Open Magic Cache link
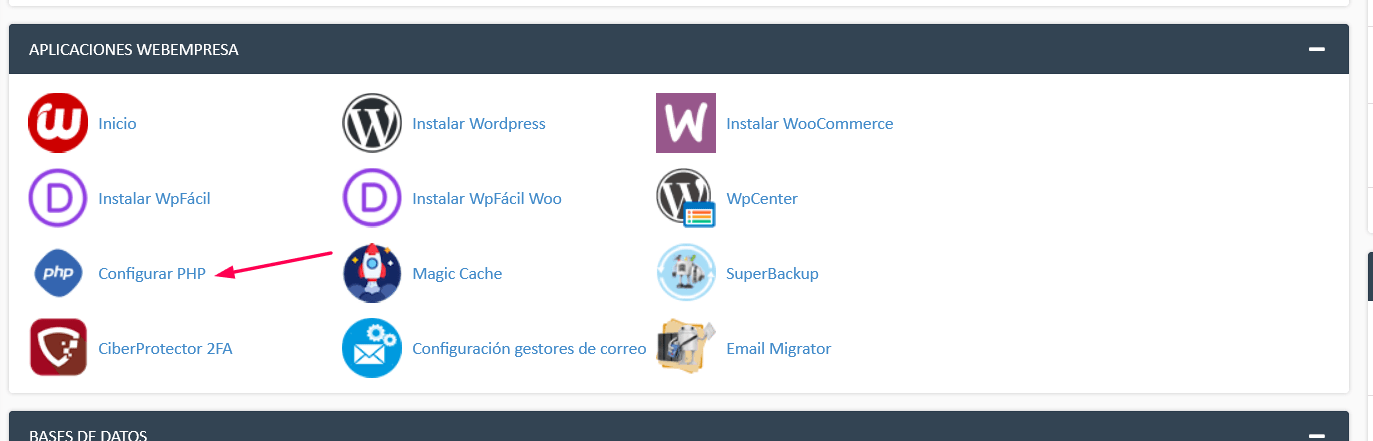The width and height of the screenshot is (1373, 441). [457, 274]
